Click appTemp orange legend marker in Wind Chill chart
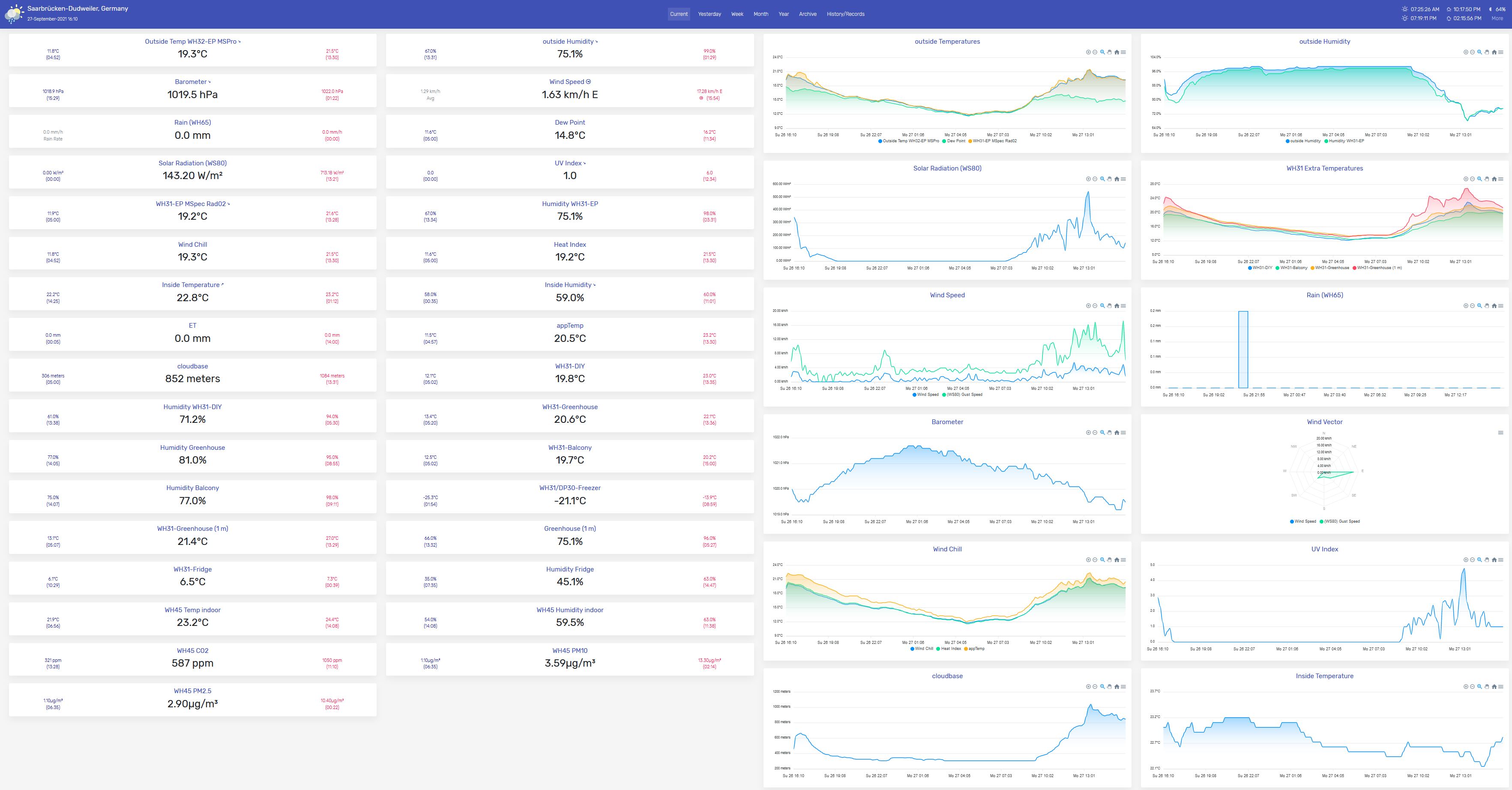This screenshot has height=790, width=1512. point(966,649)
